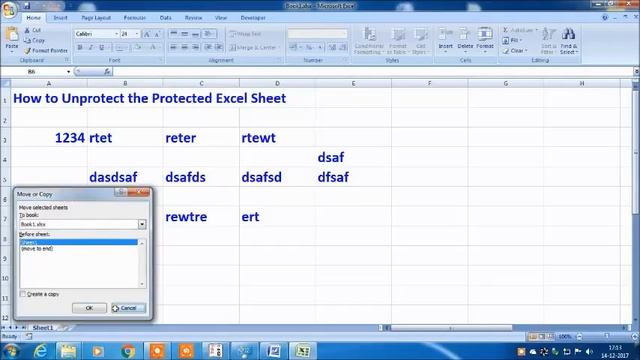Click the Insert cells icon
640x360 pixels.
(445, 34)
